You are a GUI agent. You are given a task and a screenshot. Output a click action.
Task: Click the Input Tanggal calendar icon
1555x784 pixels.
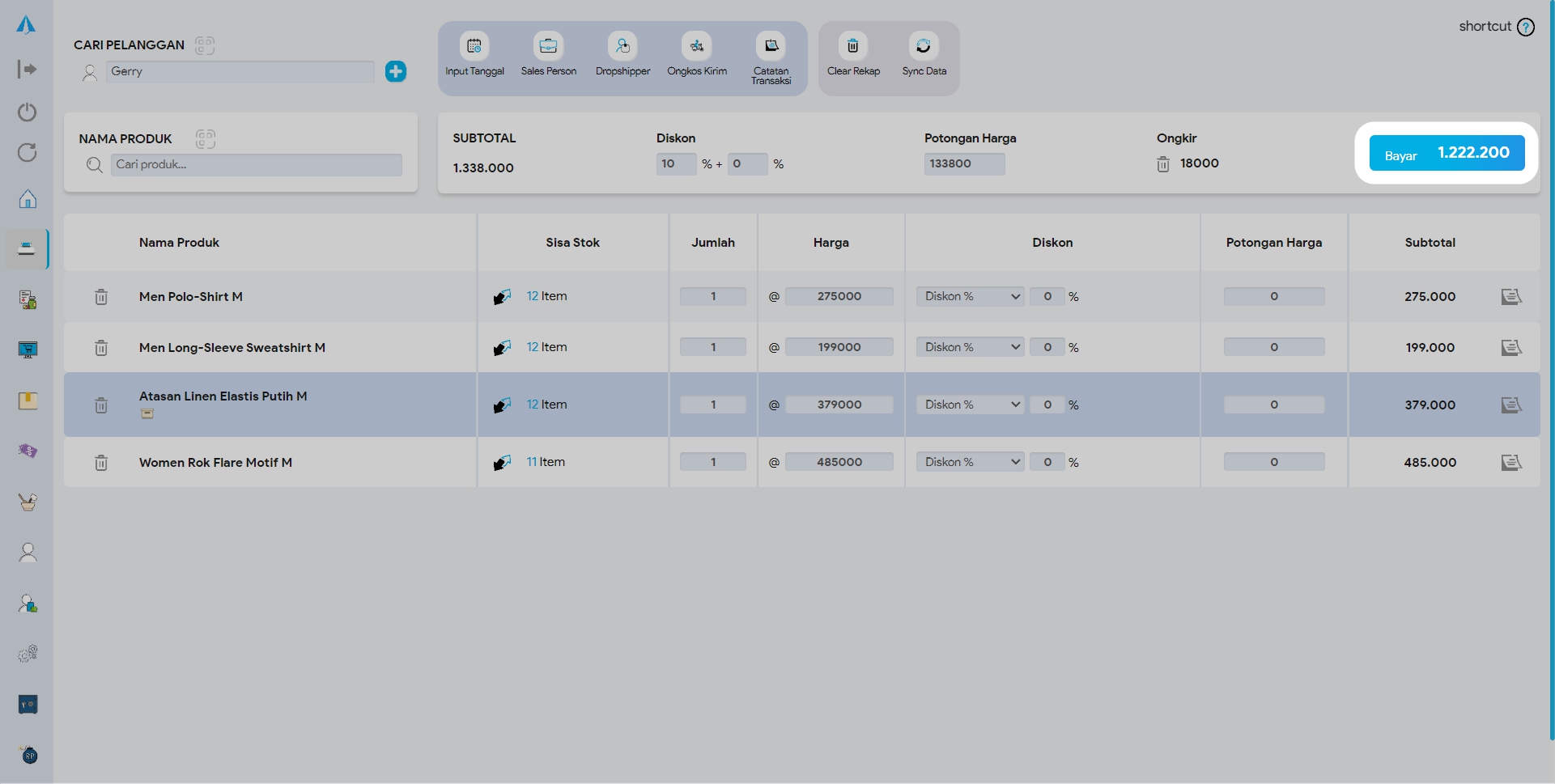tap(474, 46)
